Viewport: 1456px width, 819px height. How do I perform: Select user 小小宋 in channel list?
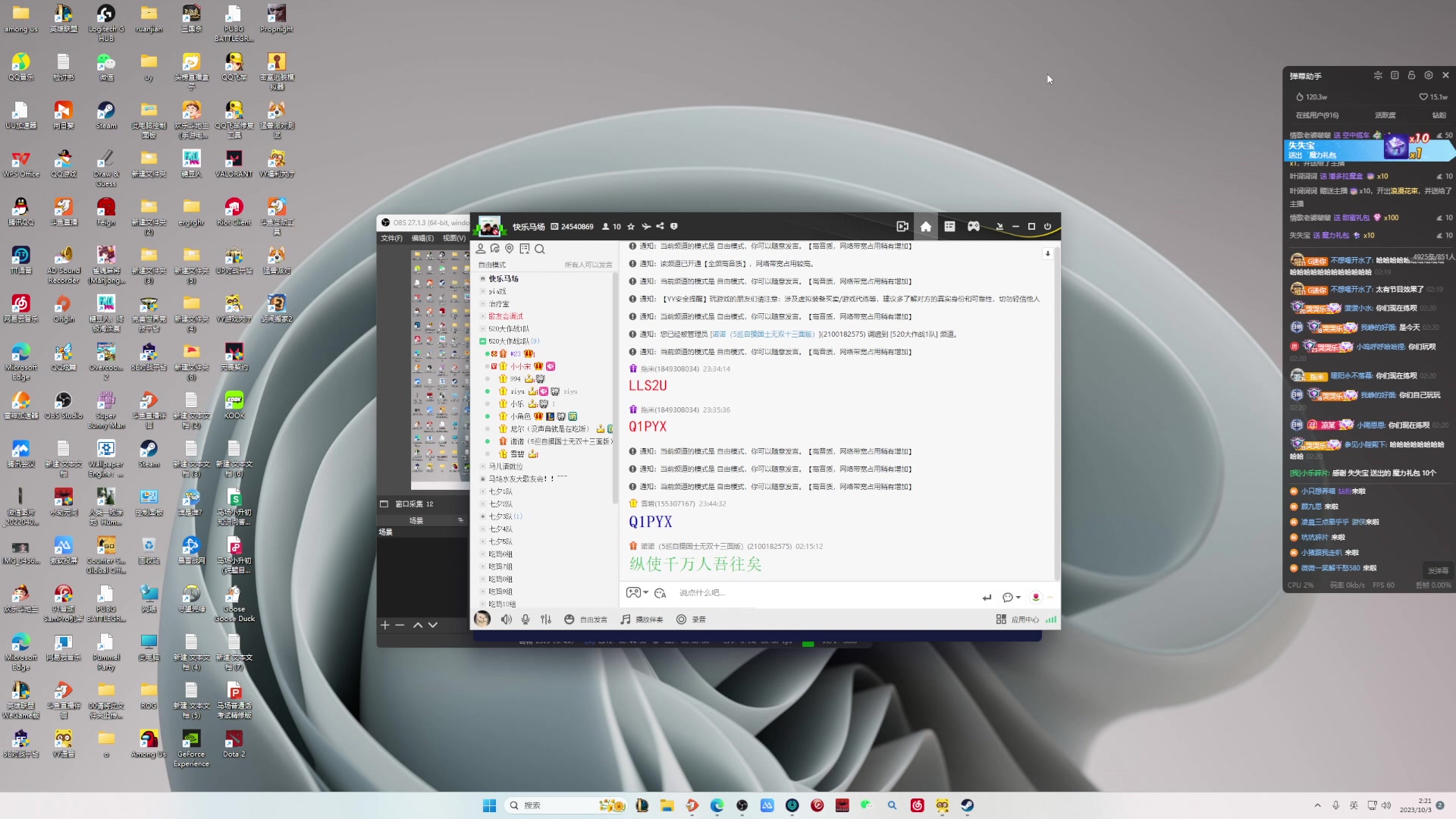coord(520,366)
